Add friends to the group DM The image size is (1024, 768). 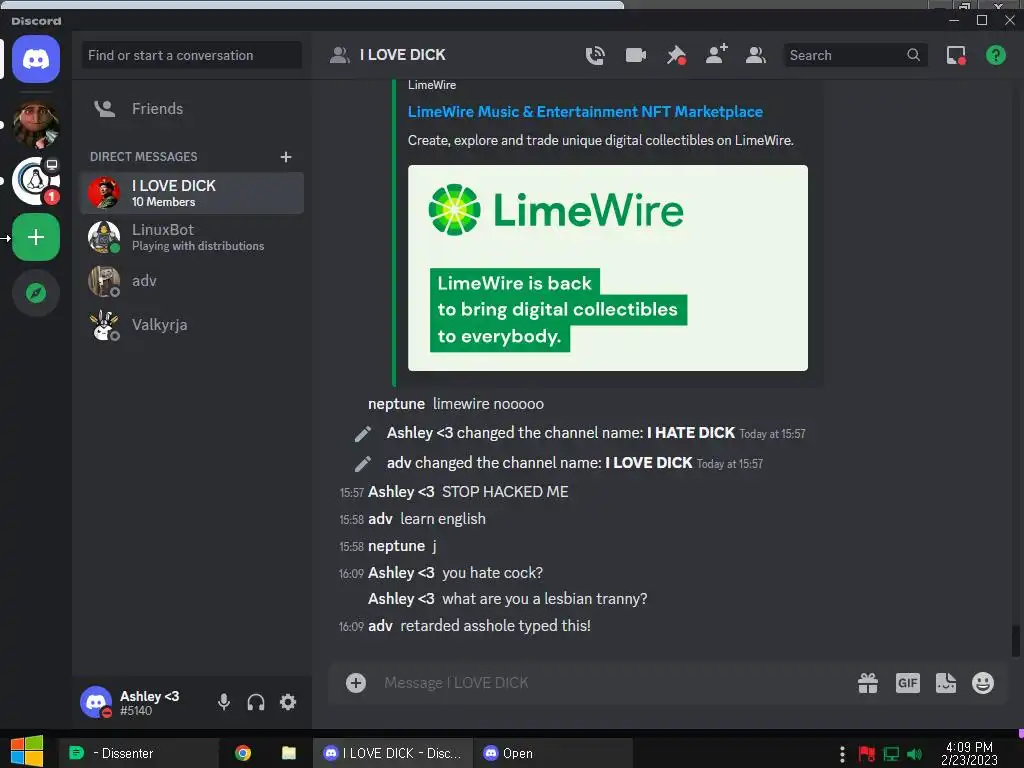pyautogui.click(x=716, y=54)
